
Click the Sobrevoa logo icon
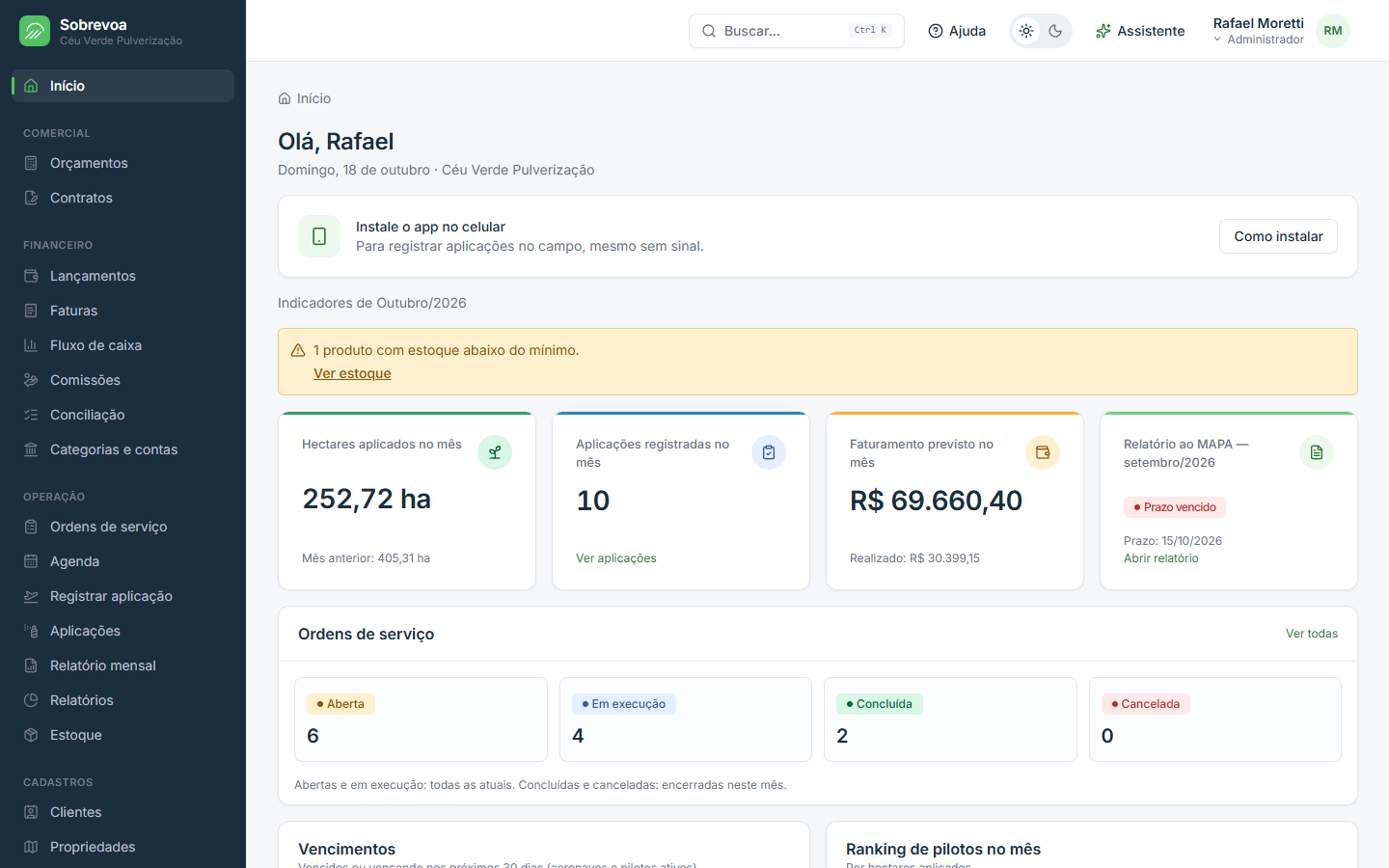coord(35,31)
